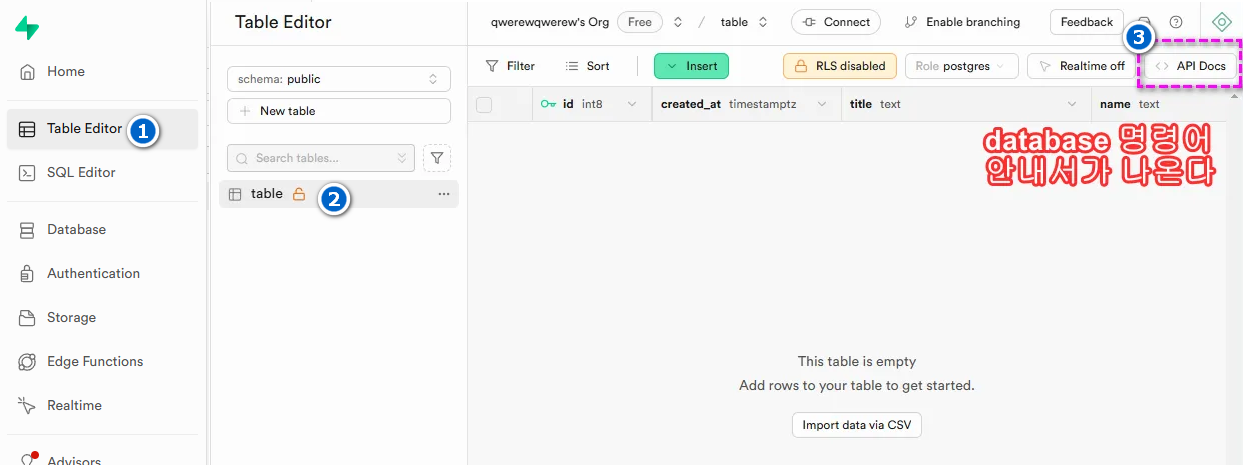The height and width of the screenshot is (465, 1243).
Task: Open the help question mark icon
Action: click(1176, 22)
